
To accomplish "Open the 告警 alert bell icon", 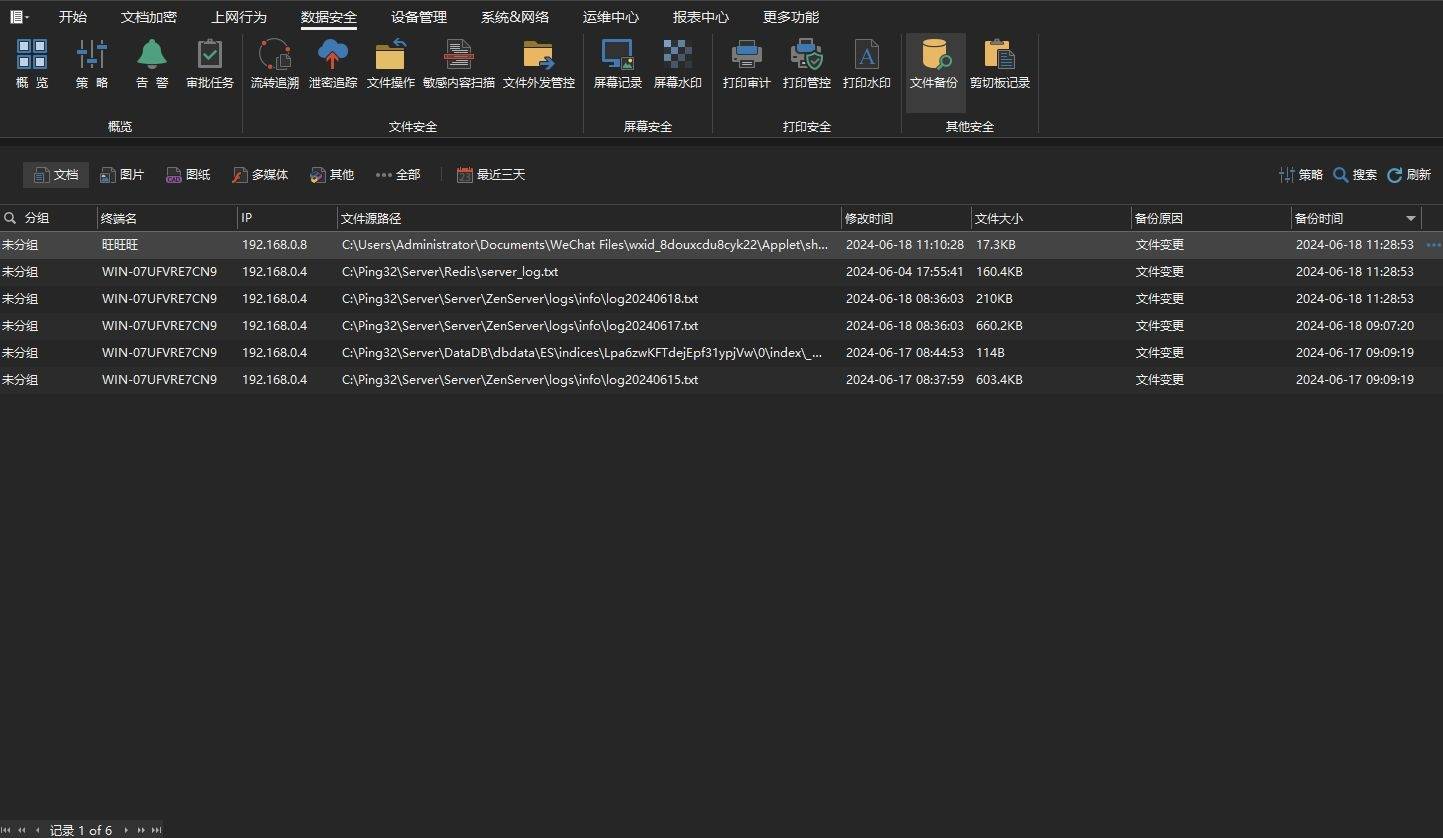I will click(152, 64).
